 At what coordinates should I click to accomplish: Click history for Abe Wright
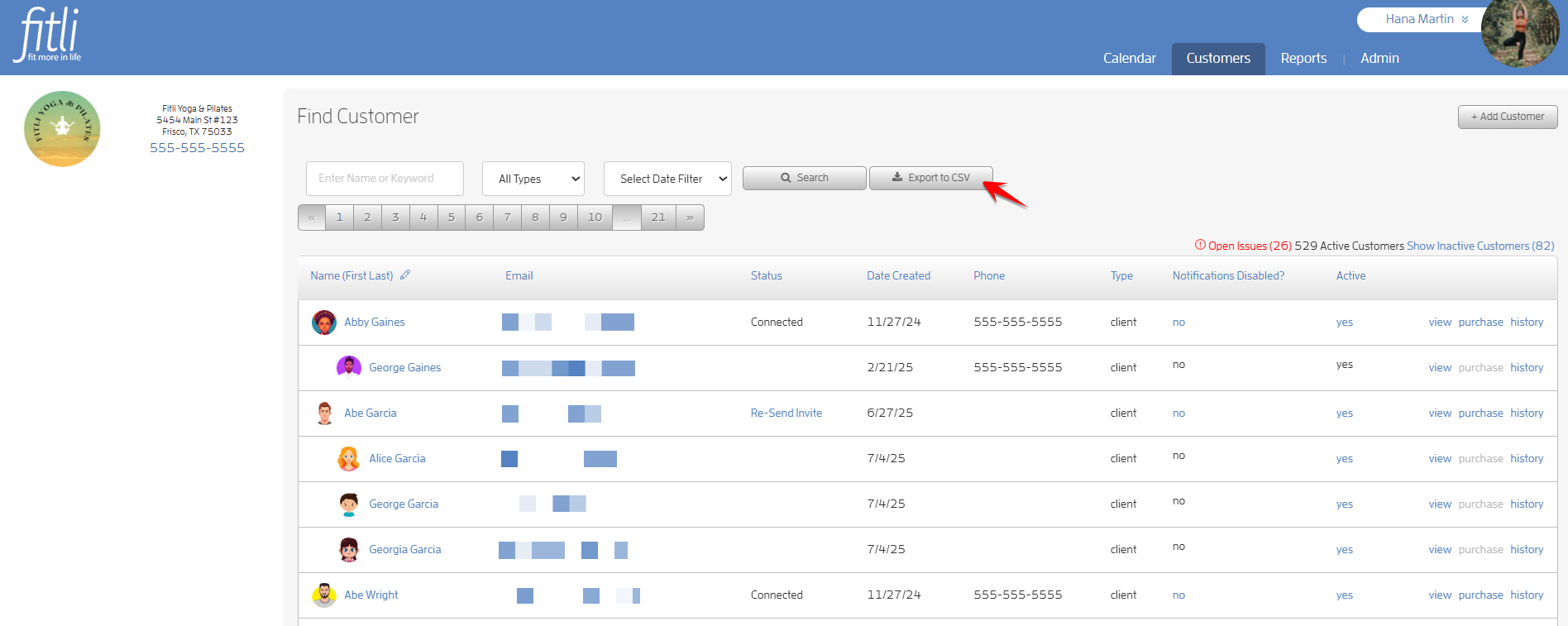[x=1527, y=595]
